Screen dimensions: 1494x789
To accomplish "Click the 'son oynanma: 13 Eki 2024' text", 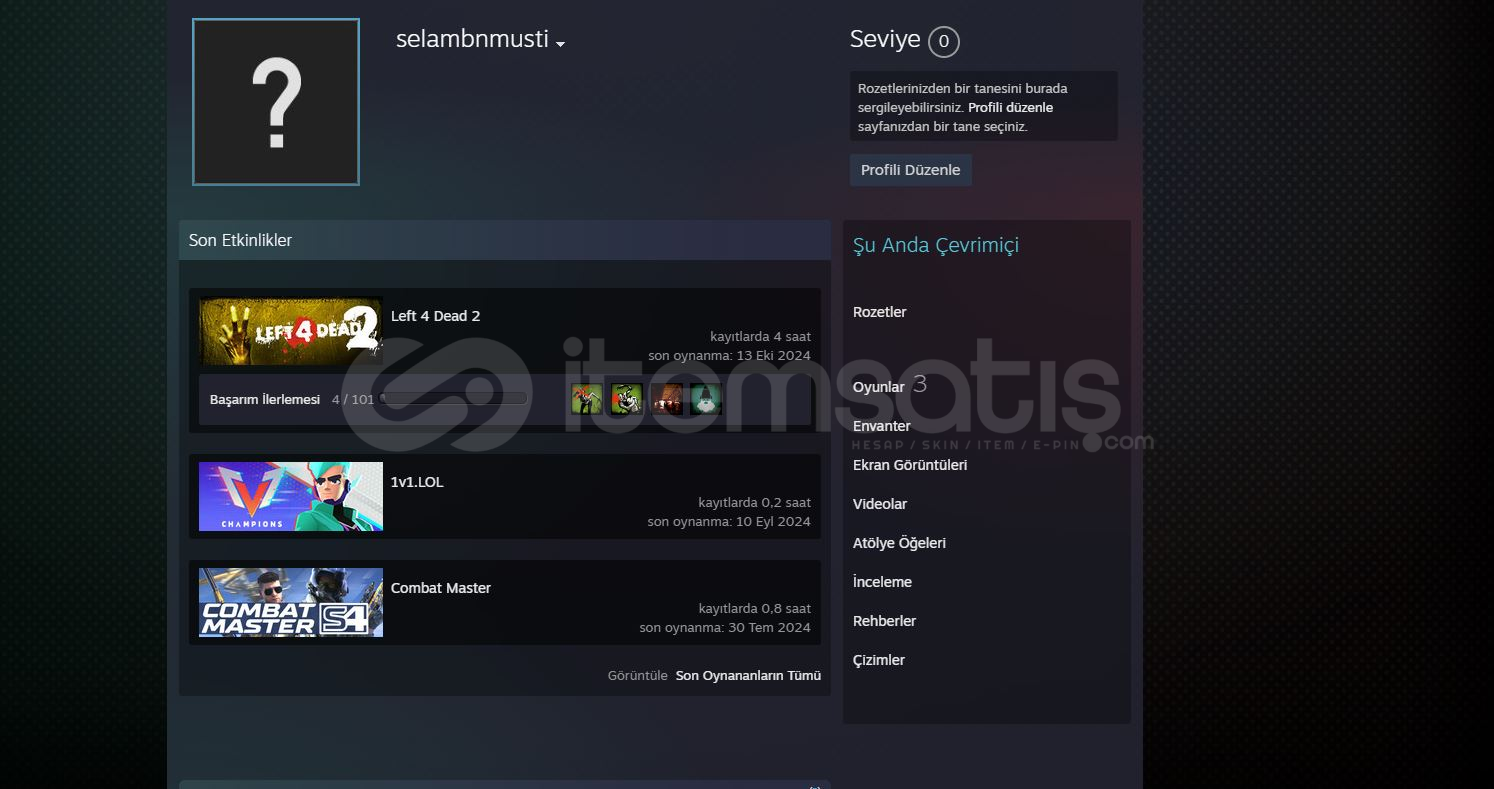I will (729, 356).
